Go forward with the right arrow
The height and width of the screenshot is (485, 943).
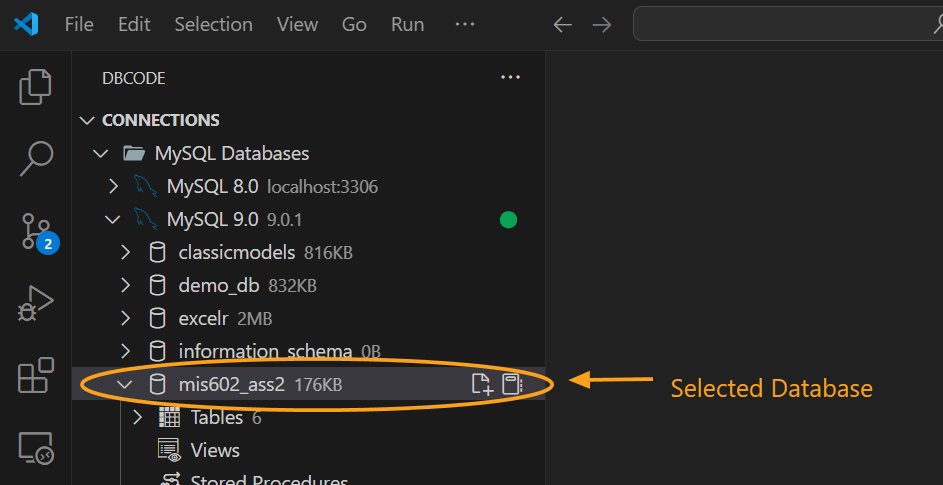pos(601,25)
